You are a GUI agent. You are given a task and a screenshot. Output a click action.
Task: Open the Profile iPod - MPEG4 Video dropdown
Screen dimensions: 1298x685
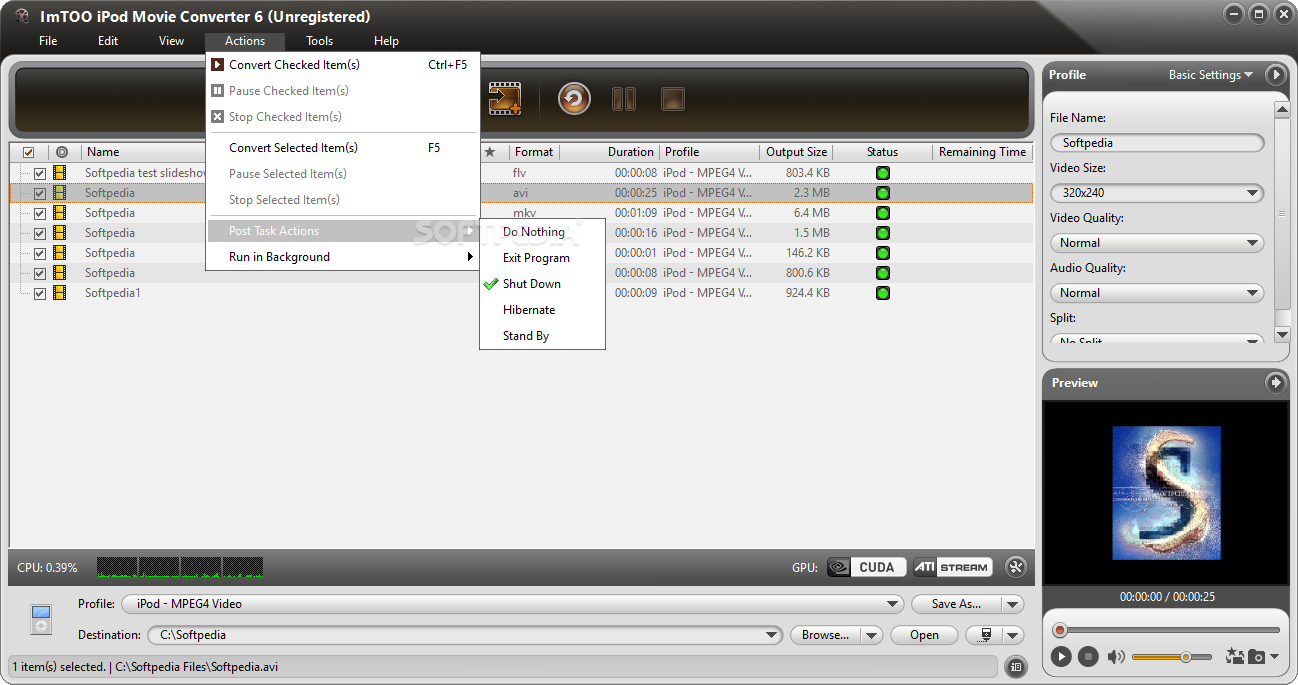pyautogui.click(x=512, y=604)
